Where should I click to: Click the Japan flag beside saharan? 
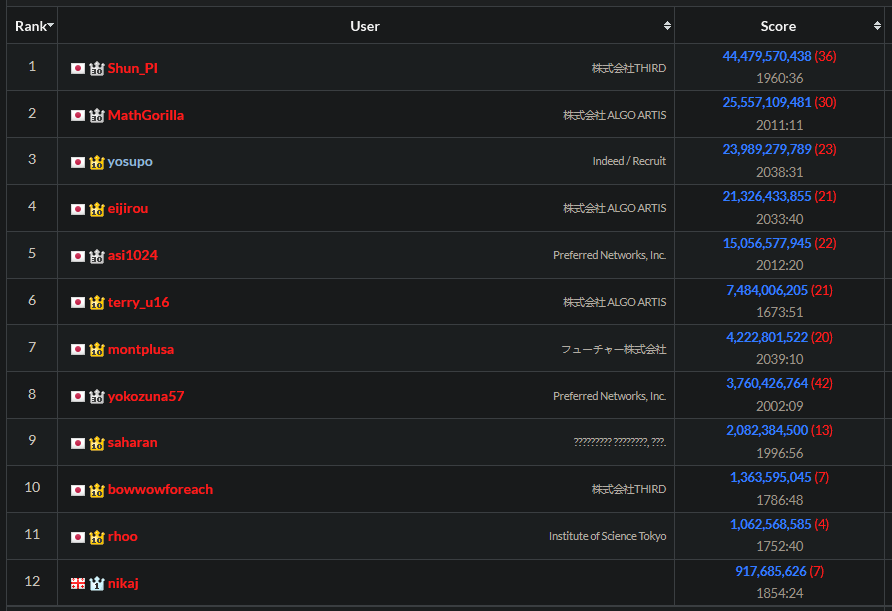tap(78, 444)
